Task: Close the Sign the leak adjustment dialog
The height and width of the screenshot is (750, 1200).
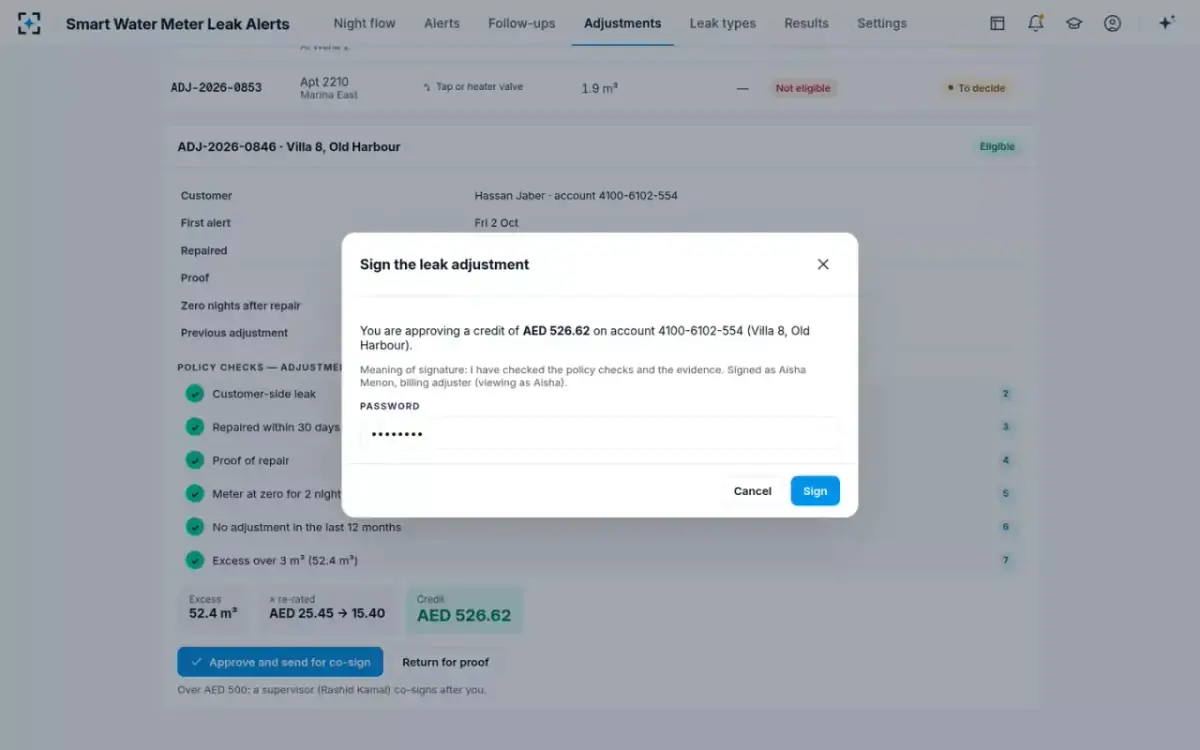Action: tap(823, 264)
